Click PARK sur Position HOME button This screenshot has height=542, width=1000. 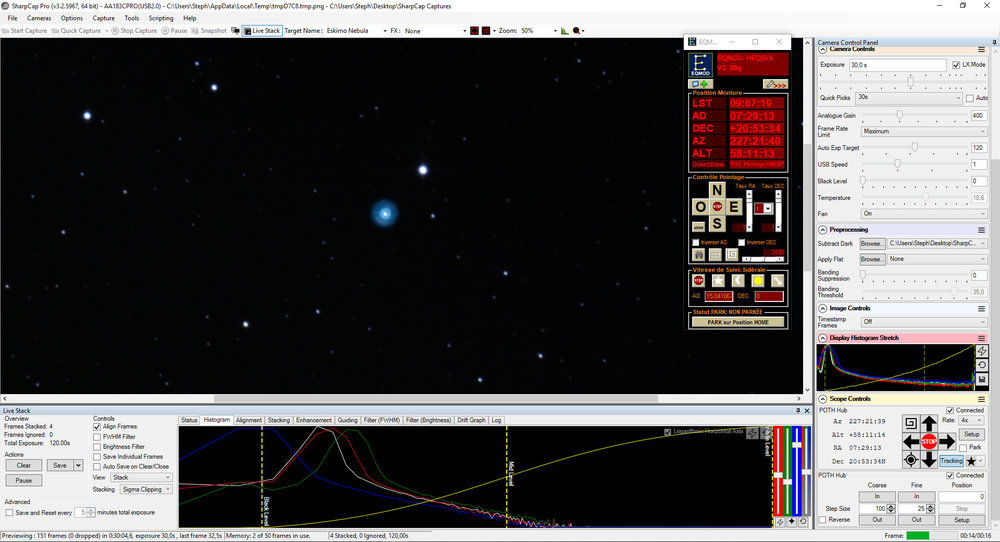coord(738,322)
